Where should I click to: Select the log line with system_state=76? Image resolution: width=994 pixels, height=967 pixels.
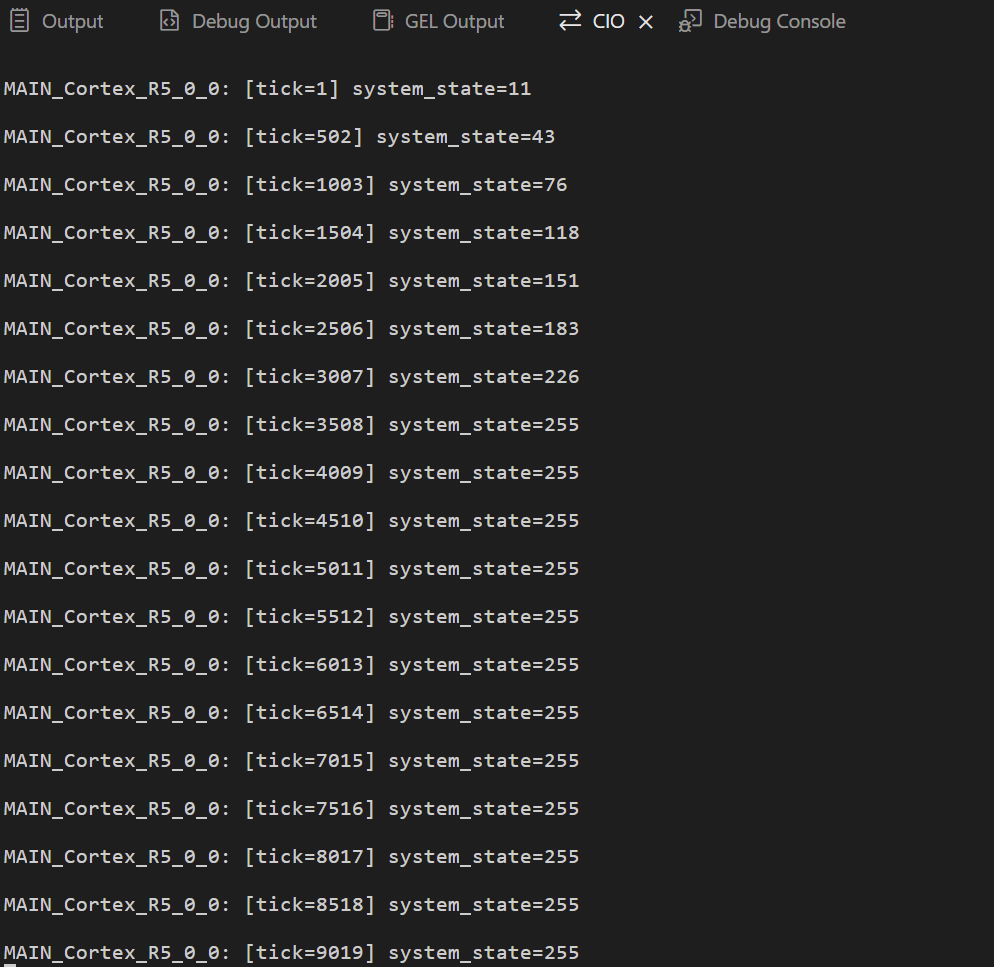click(x=285, y=185)
